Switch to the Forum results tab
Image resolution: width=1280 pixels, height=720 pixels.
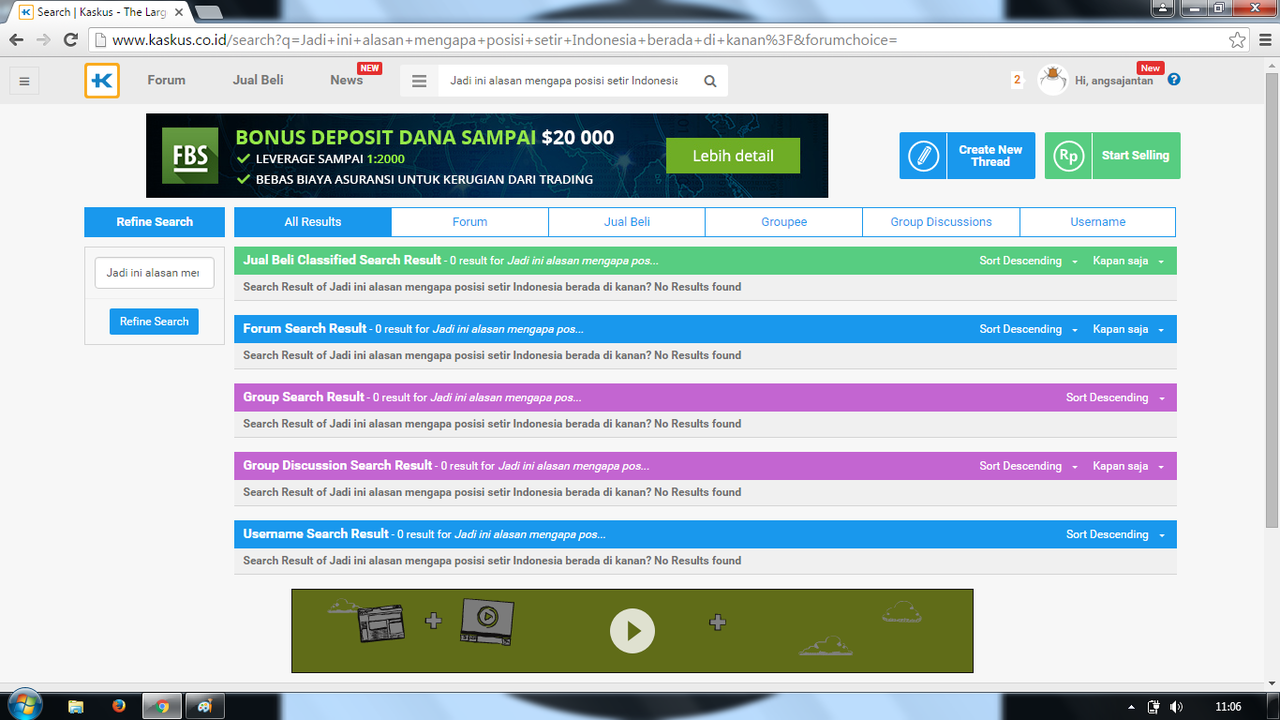pyautogui.click(x=470, y=222)
